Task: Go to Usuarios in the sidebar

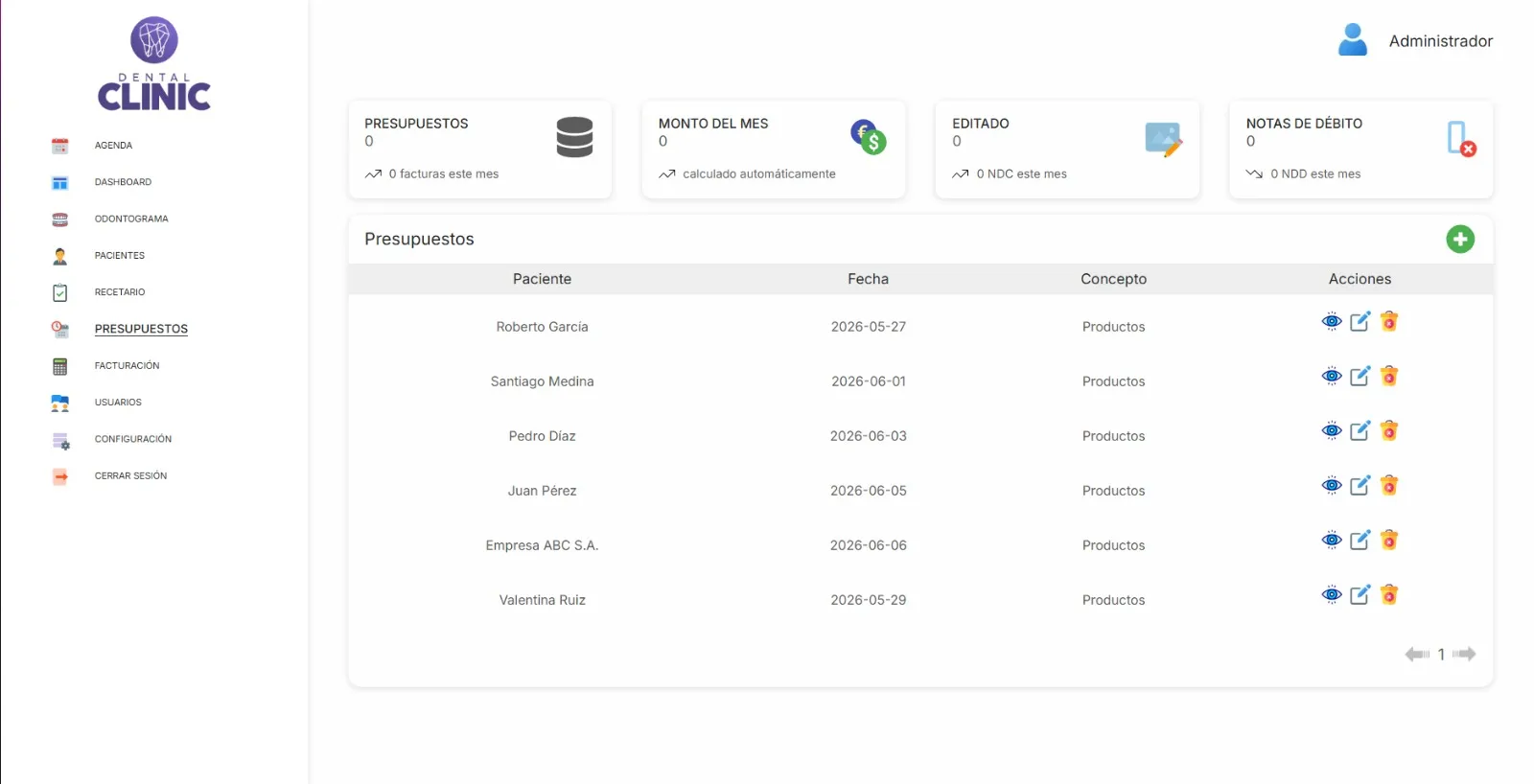Action: pyautogui.click(x=118, y=403)
